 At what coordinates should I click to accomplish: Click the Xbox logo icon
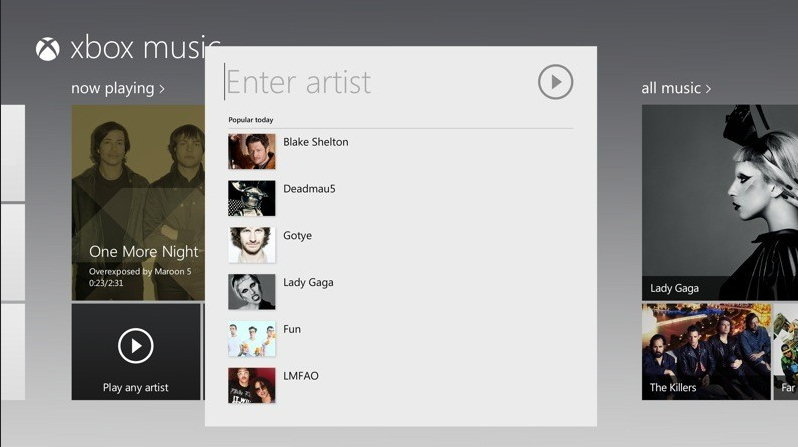[x=47, y=49]
